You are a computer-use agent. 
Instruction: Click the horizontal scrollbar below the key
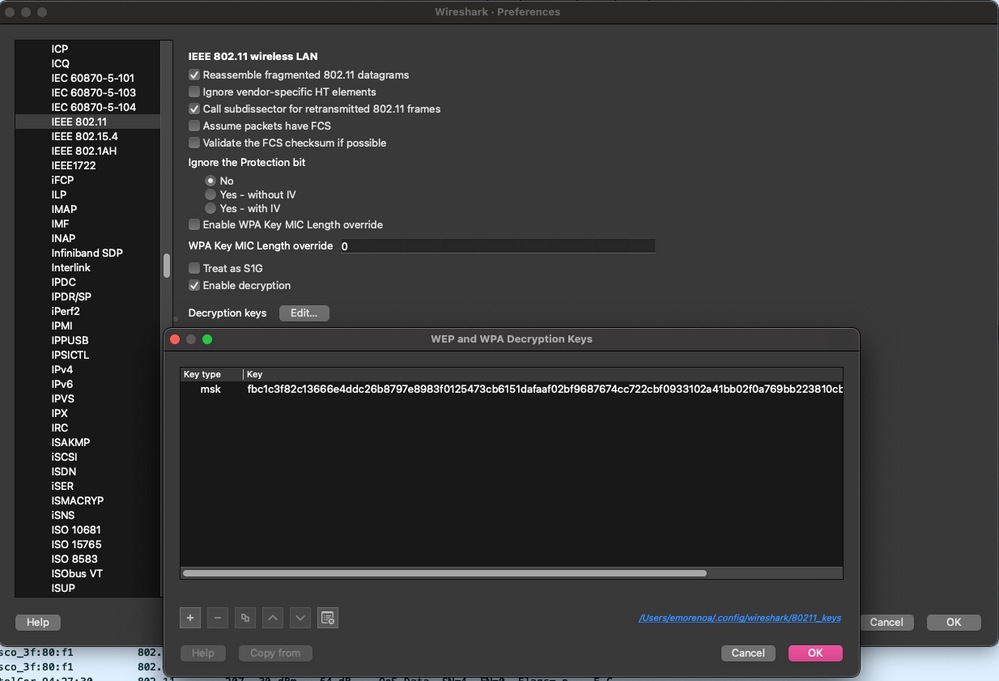[x=450, y=573]
